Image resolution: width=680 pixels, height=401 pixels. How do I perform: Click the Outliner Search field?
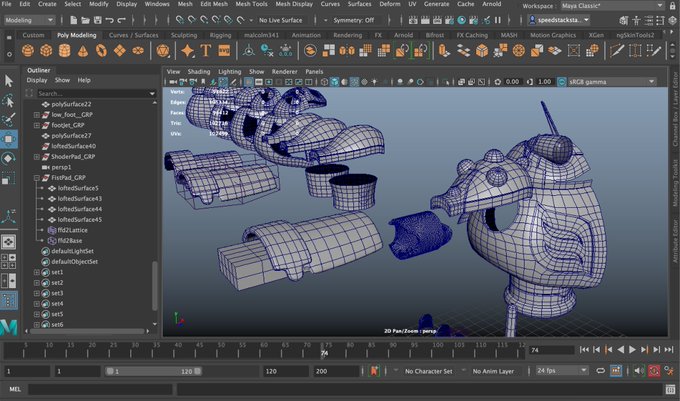tap(95, 93)
